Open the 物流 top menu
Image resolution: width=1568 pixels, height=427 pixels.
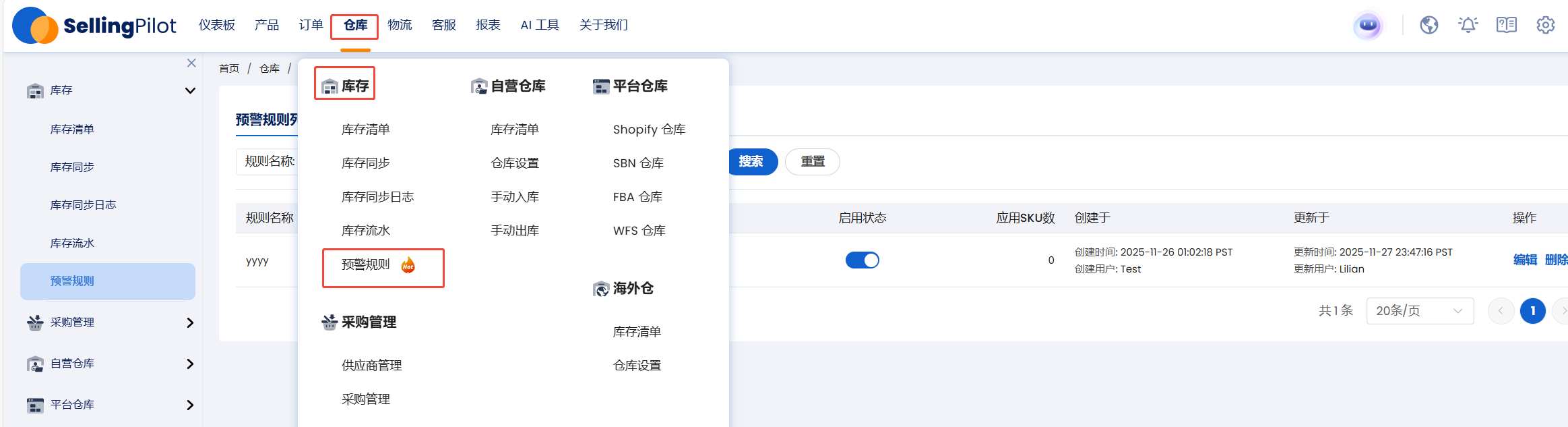click(400, 25)
